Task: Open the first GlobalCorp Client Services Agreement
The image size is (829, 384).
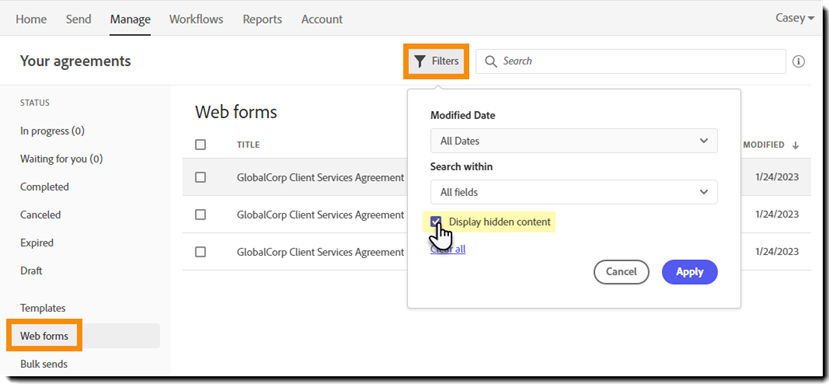Action: pos(320,178)
